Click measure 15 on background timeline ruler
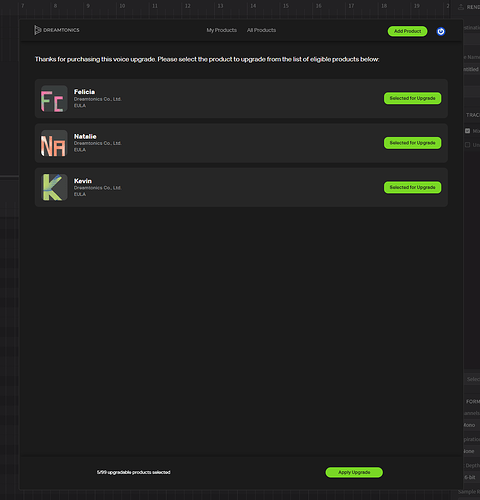This screenshot has height=500, width=480. point(286,6)
